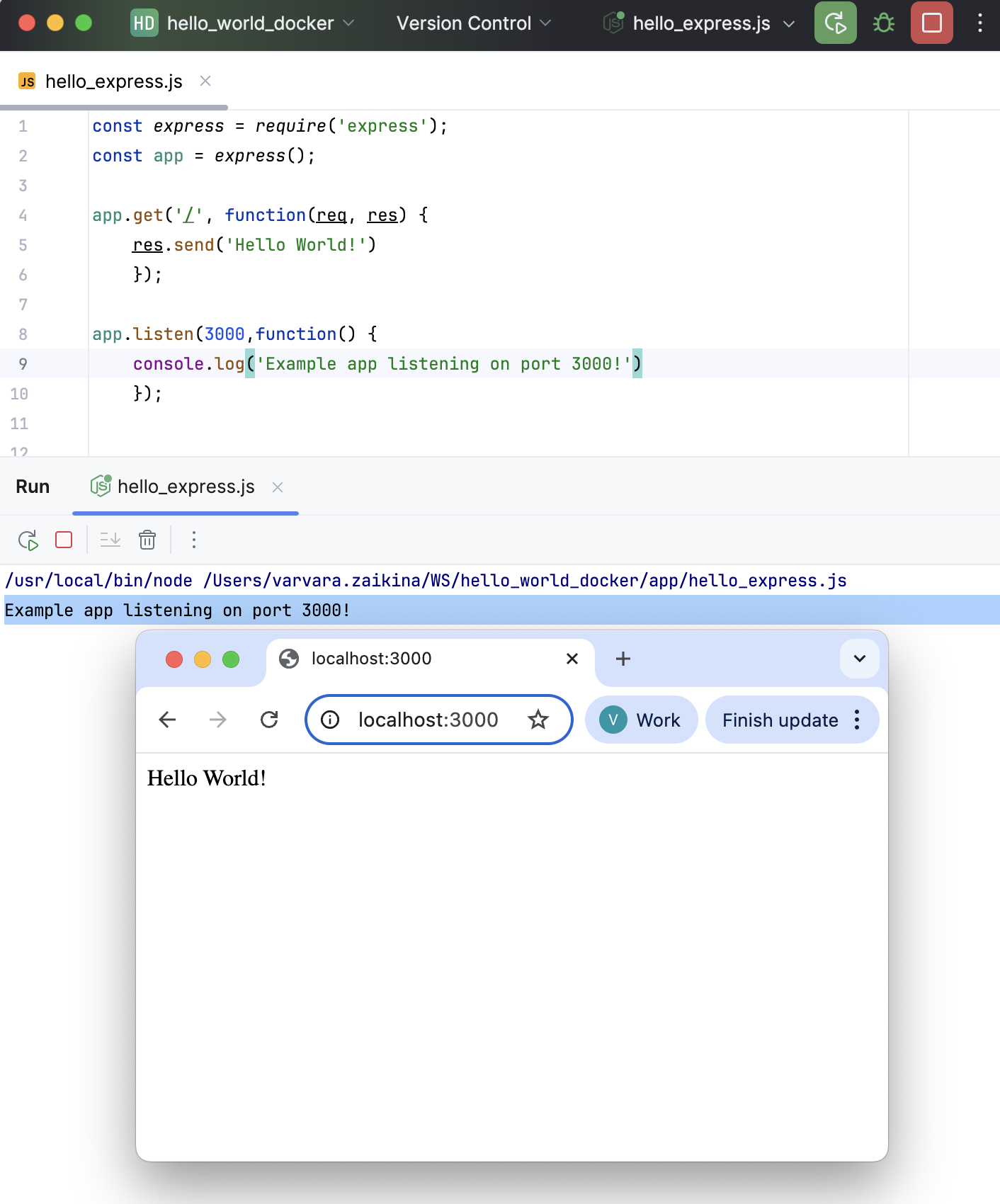The image size is (1000, 1204).
Task: View site information for localhost:3000
Action: coord(330,720)
